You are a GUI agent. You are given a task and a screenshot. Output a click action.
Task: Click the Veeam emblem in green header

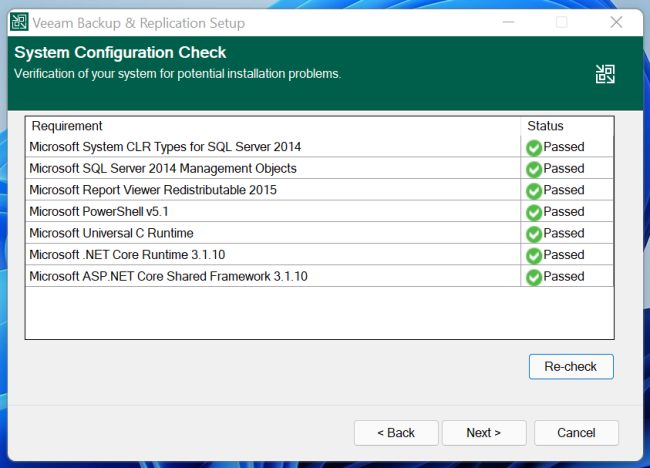604,74
